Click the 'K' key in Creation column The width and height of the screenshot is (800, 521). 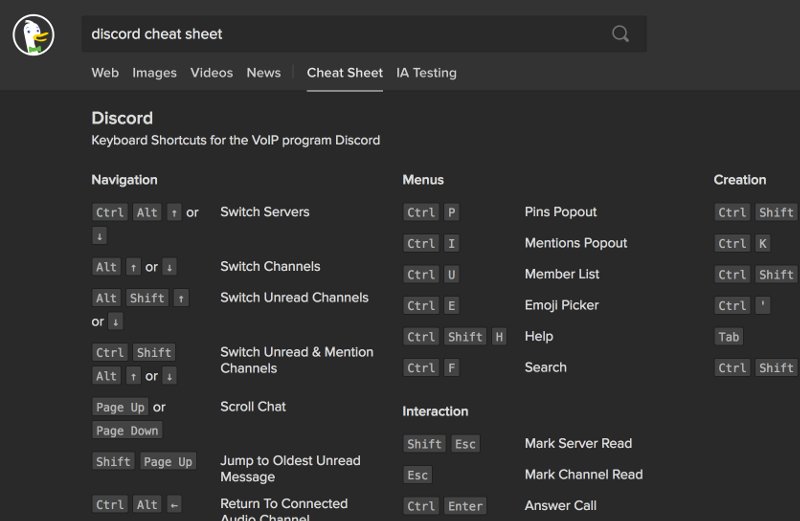pos(763,243)
